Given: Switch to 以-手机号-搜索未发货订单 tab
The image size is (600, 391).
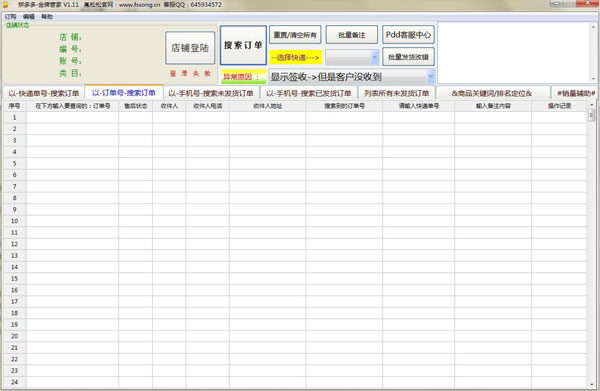Looking at the screenshot, I should (x=211, y=93).
